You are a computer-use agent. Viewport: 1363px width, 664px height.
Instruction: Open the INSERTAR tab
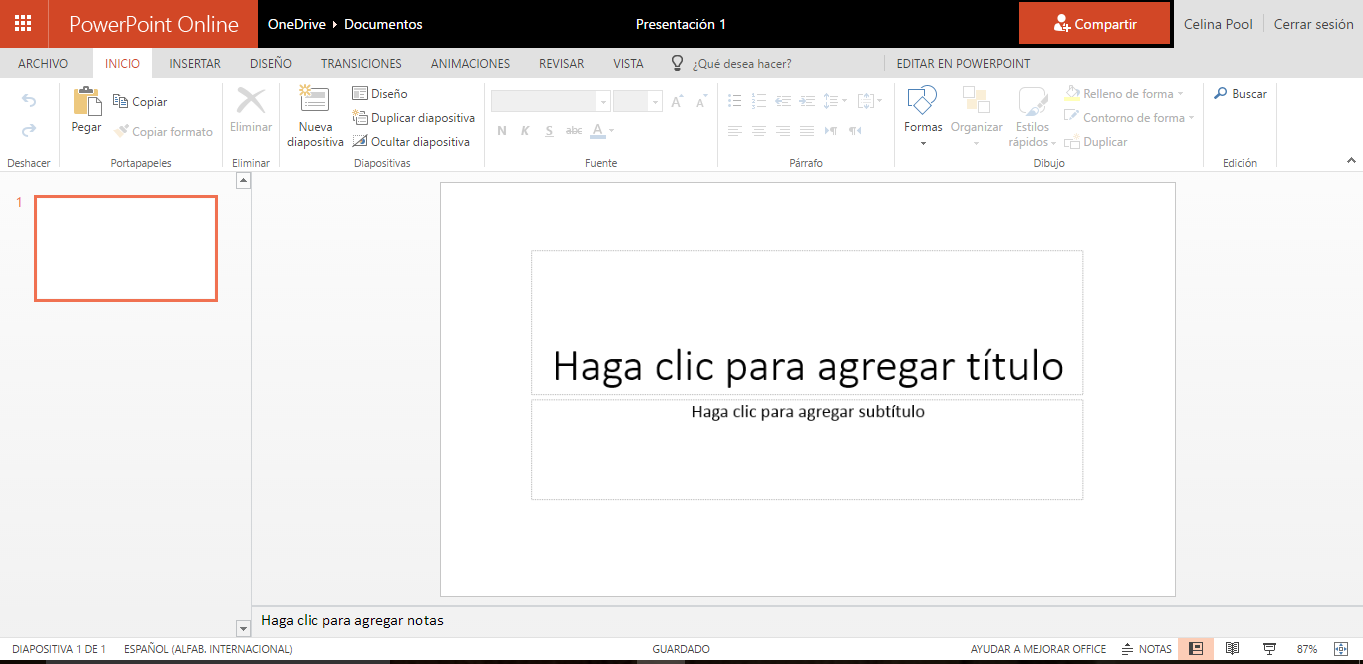click(195, 63)
